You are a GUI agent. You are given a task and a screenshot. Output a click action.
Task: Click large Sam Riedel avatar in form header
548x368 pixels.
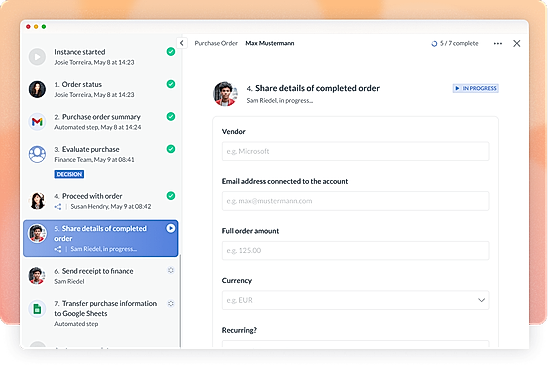pyautogui.click(x=225, y=94)
